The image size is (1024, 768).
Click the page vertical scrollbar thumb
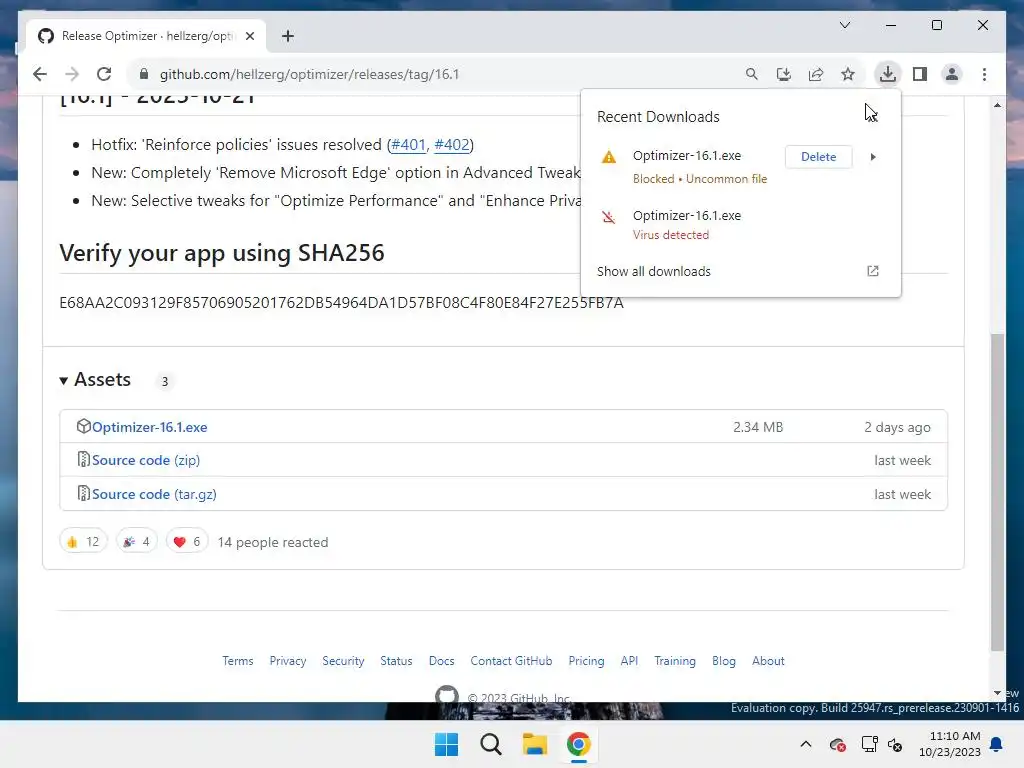coord(997,492)
